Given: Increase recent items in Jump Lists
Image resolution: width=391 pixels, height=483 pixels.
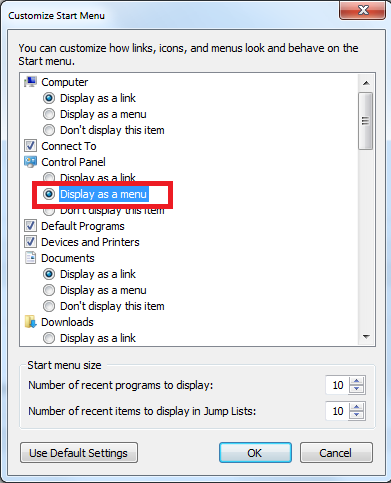Looking at the screenshot, I should [x=357, y=407].
